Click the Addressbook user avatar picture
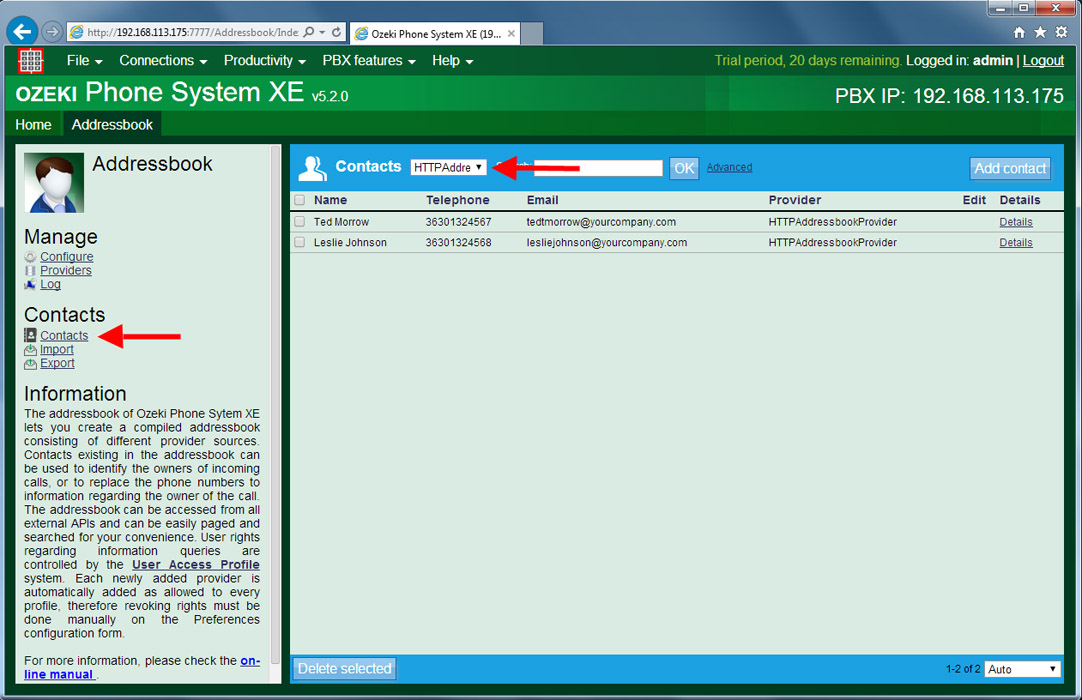The image size is (1082, 700). pos(54,182)
